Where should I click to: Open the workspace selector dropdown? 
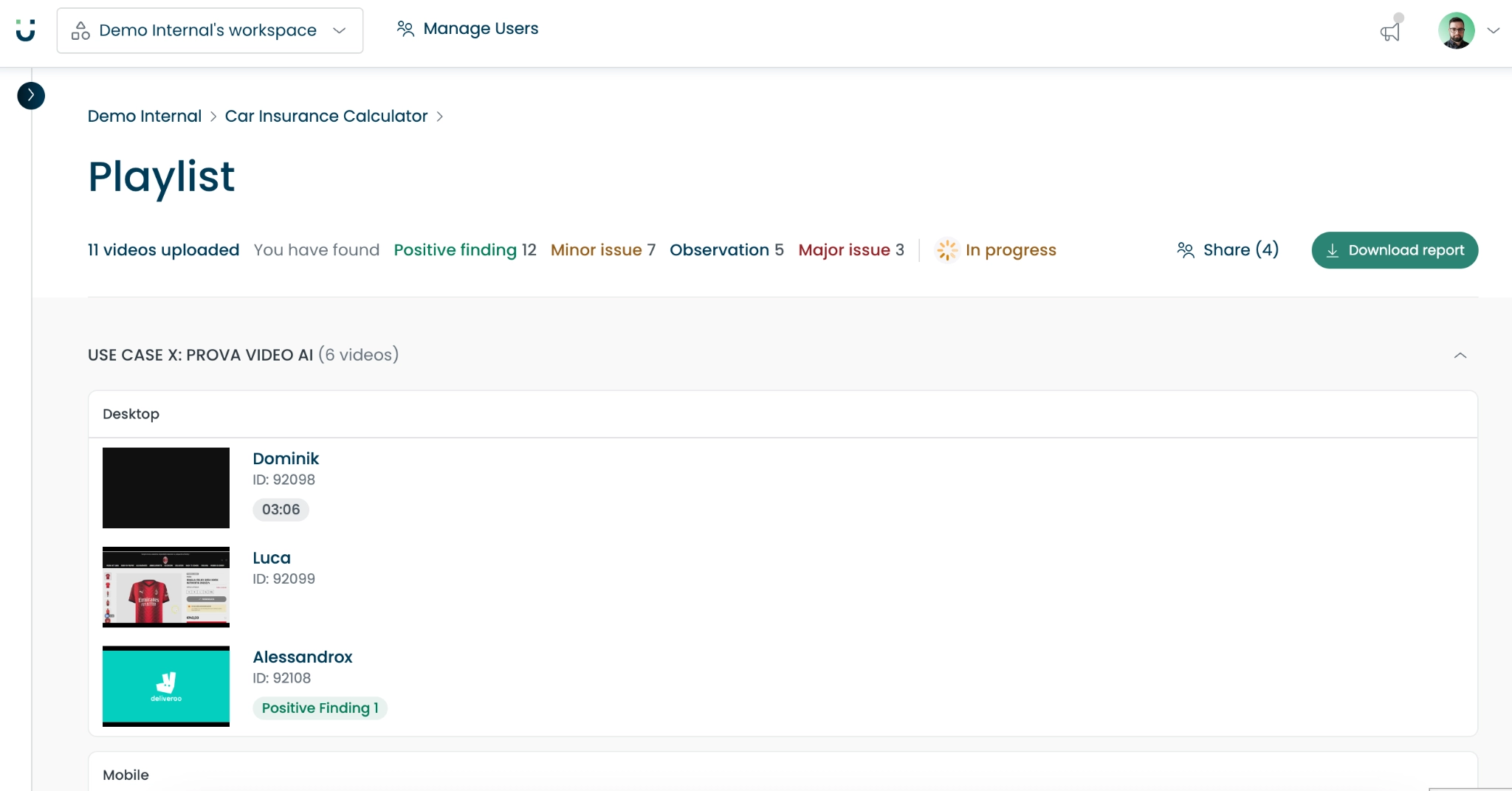(x=210, y=30)
